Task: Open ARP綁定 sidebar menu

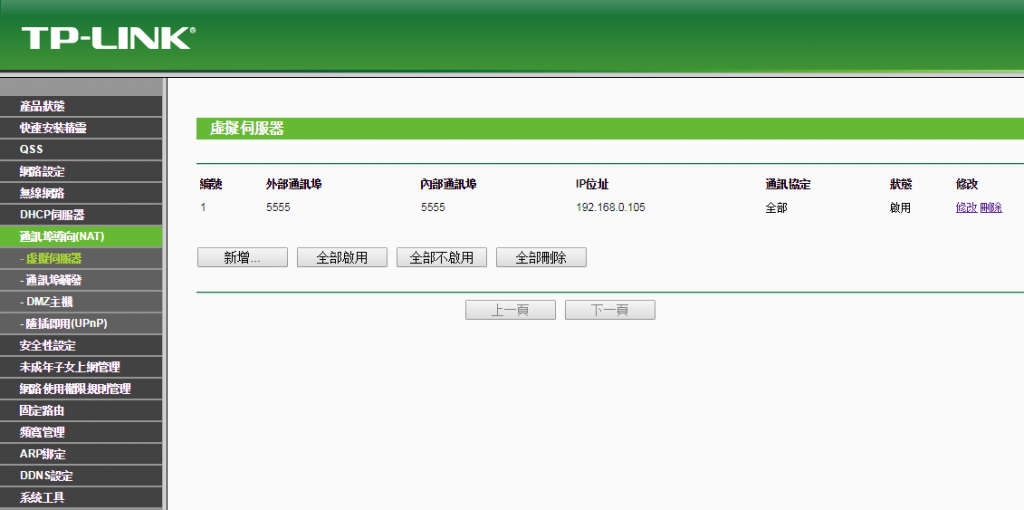Action: point(81,454)
